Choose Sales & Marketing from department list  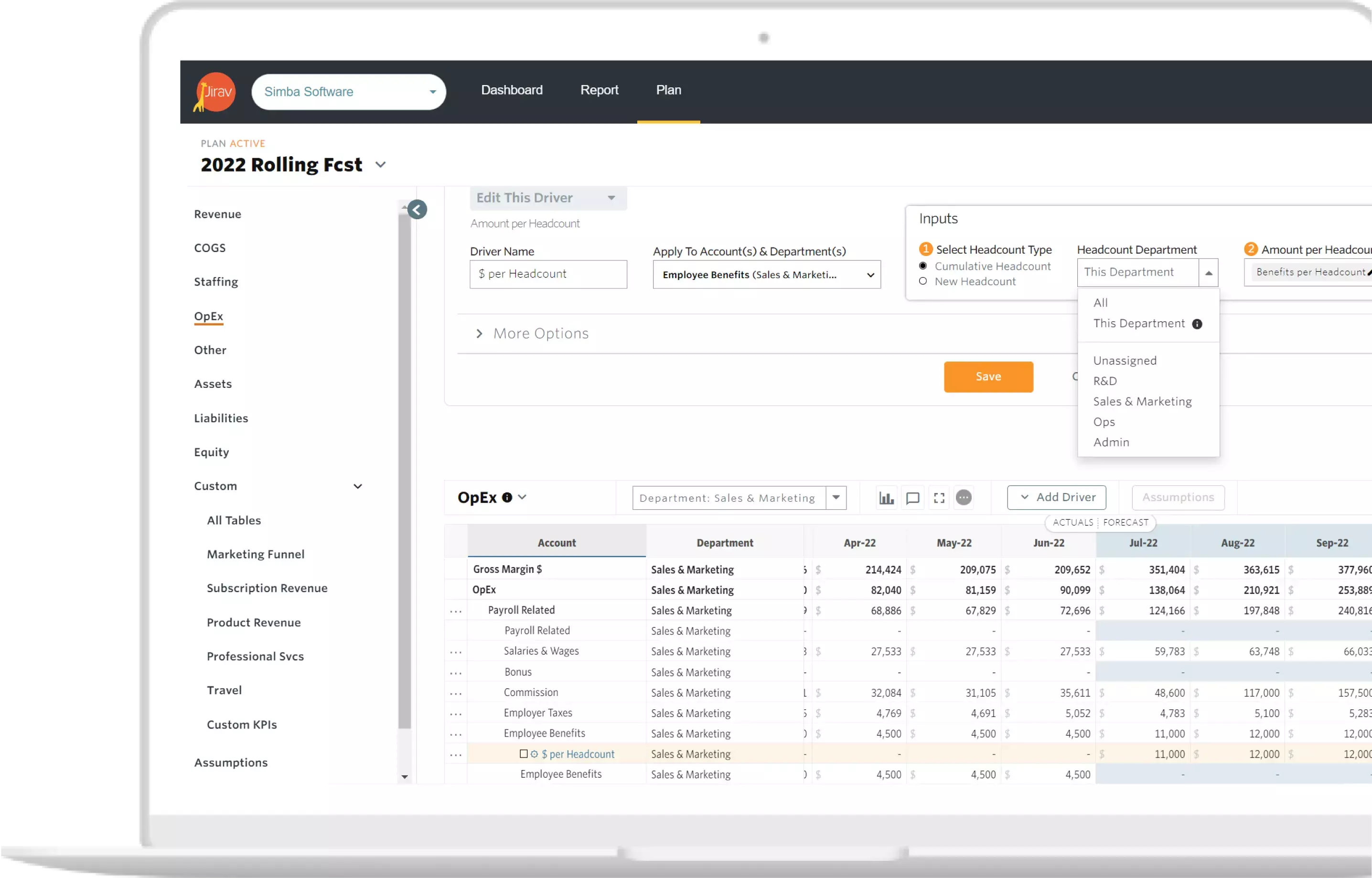pyautogui.click(x=1142, y=401)
